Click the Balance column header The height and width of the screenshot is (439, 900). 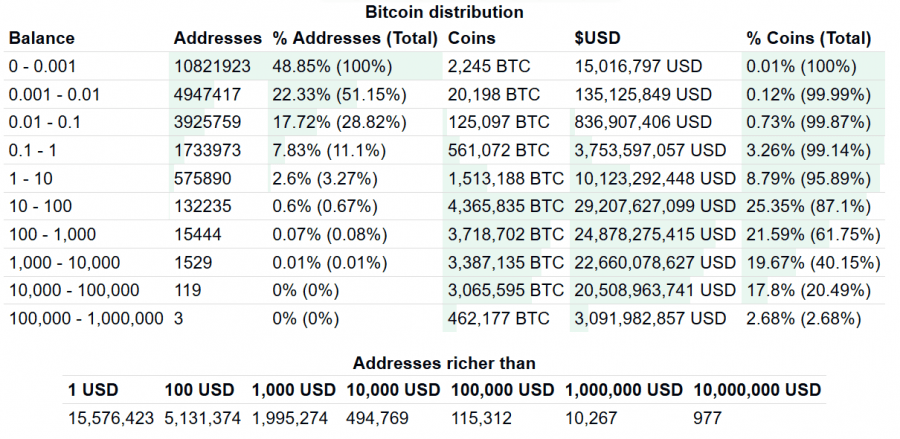41,38
